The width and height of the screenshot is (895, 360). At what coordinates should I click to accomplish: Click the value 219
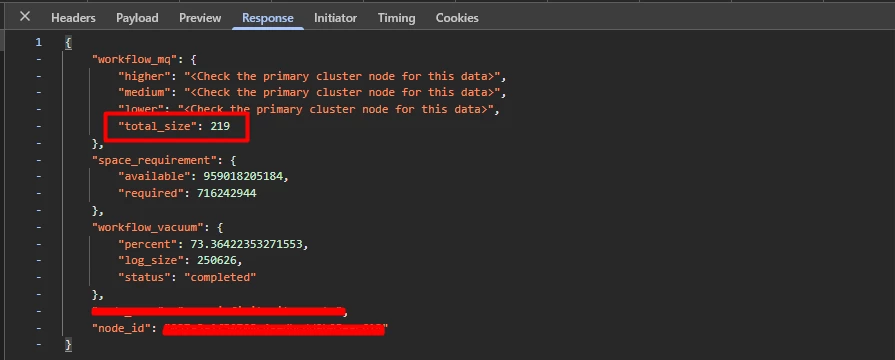pos(220,126)
